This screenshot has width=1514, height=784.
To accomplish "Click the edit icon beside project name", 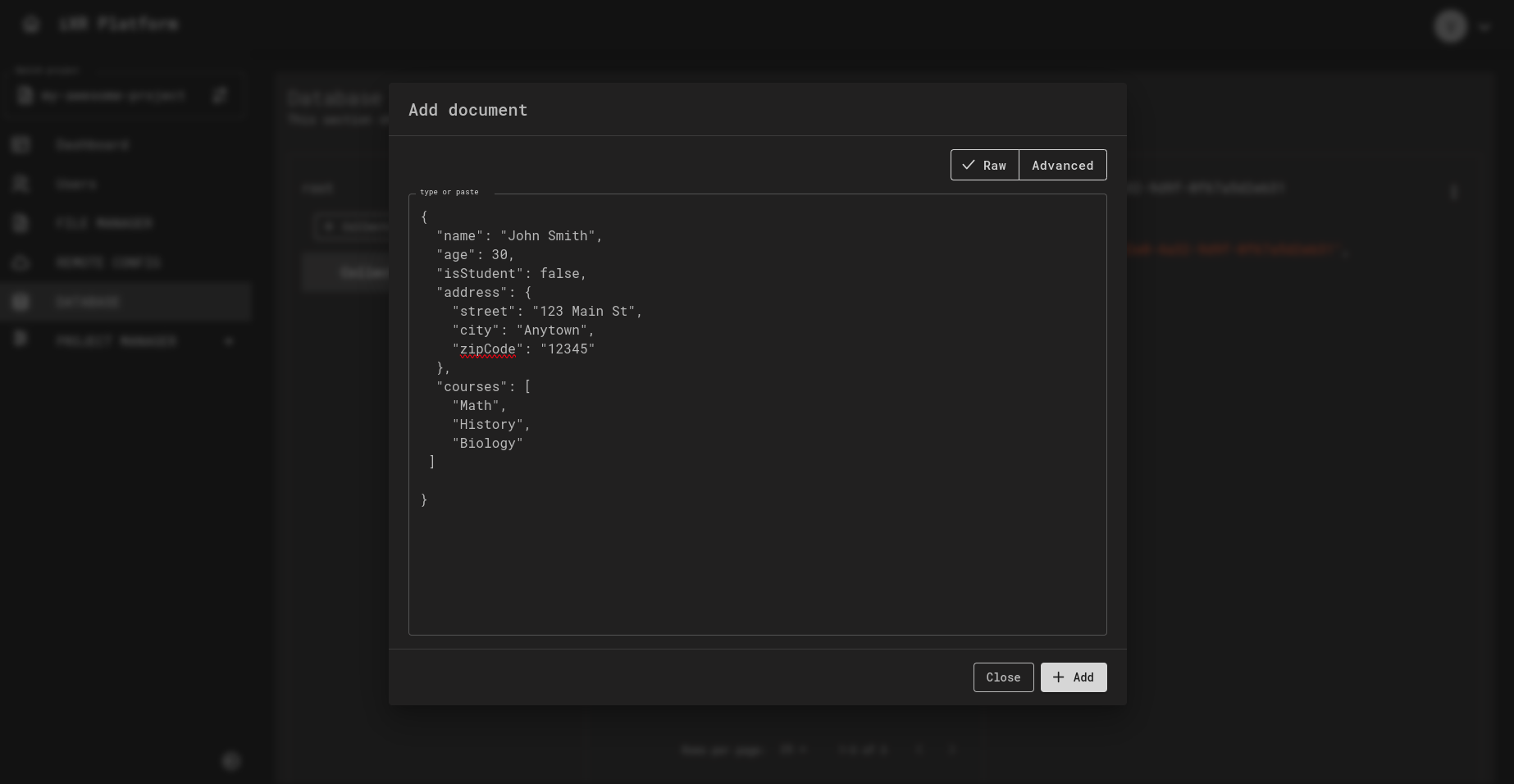I will [x=220, y=96].
